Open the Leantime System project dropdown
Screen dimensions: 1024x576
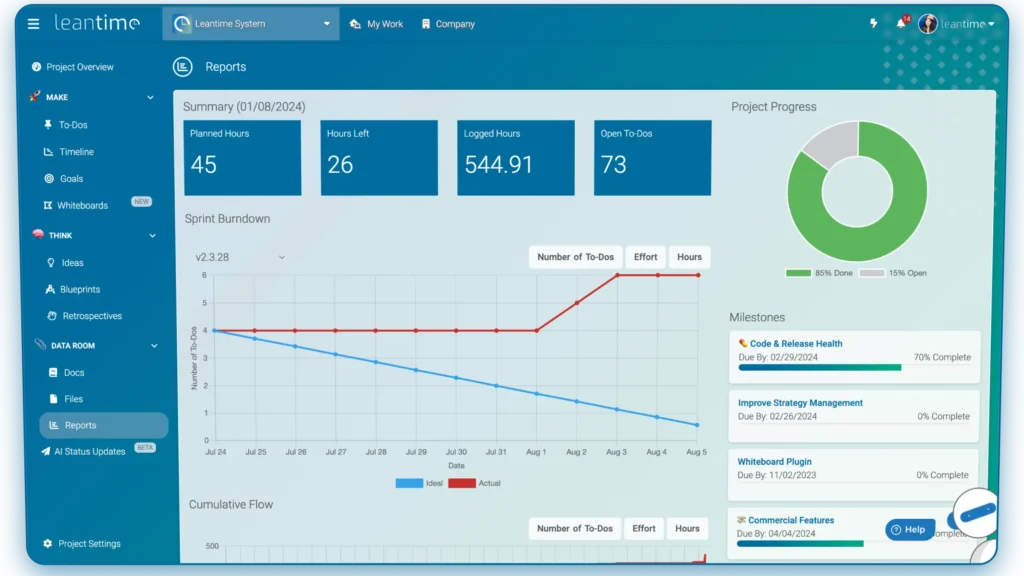point(251,24)
